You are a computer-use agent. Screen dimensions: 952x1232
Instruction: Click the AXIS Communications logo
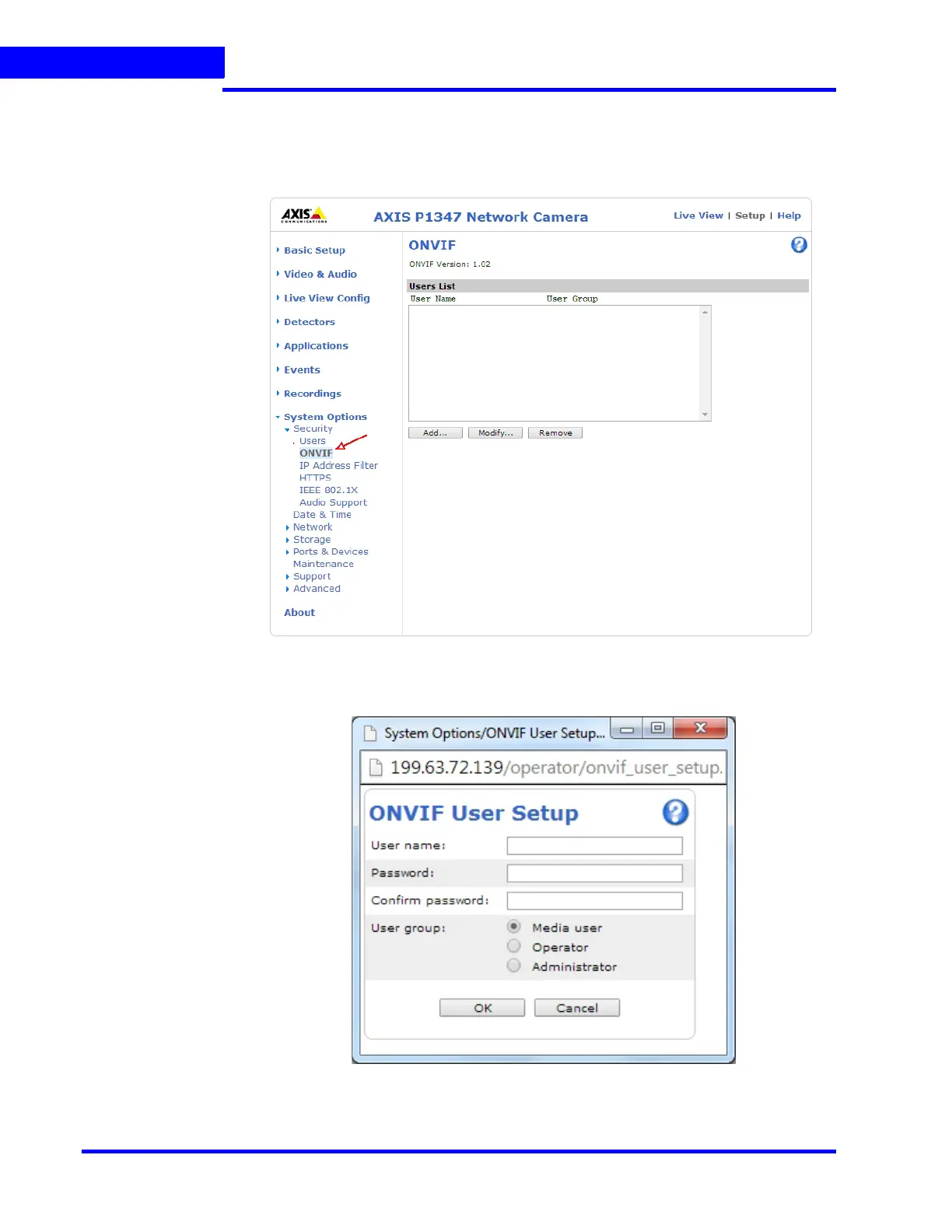(x=304, y=215)
